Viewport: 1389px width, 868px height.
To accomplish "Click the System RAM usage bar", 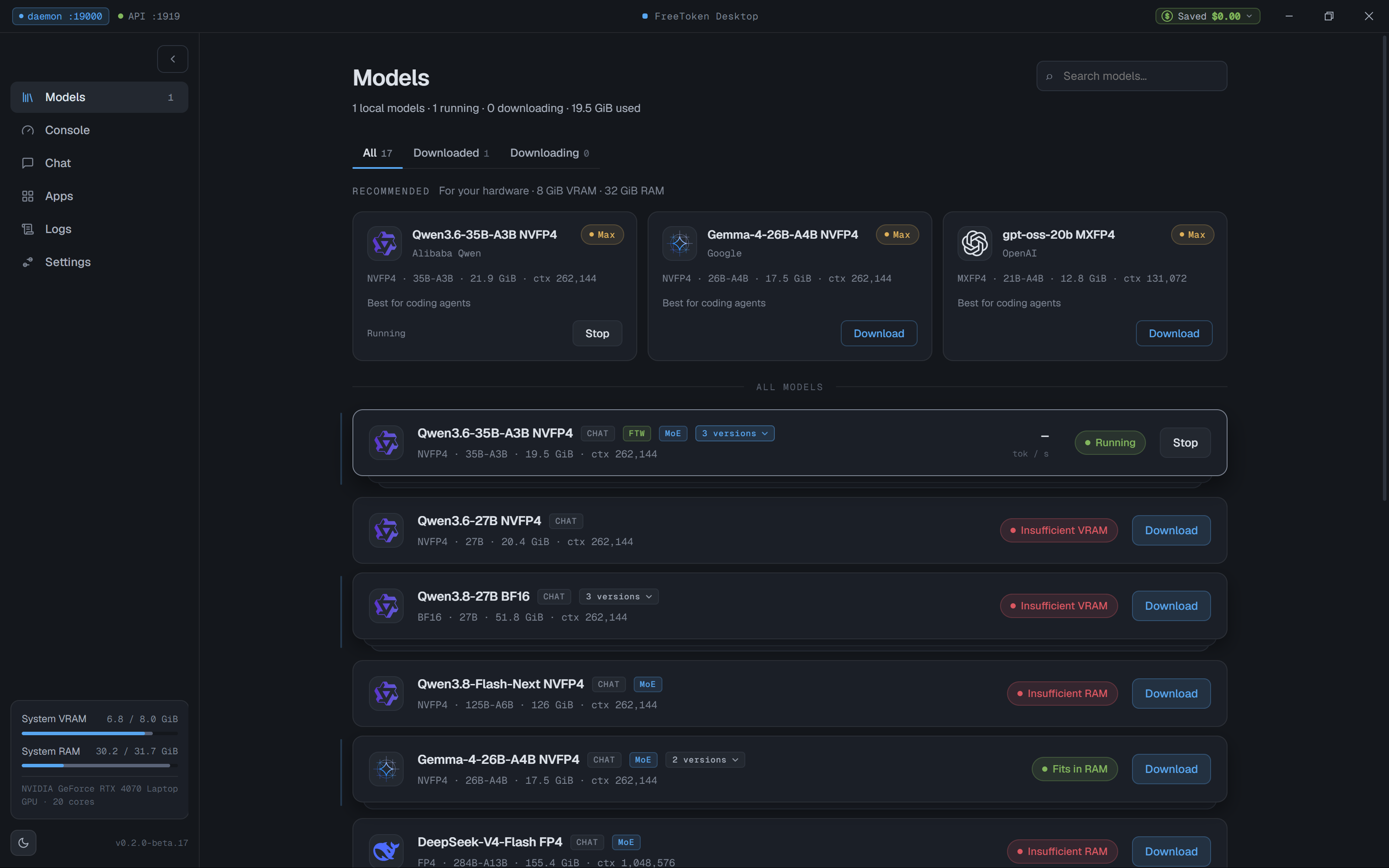I will pyautogui.click(x=100, y=766).
